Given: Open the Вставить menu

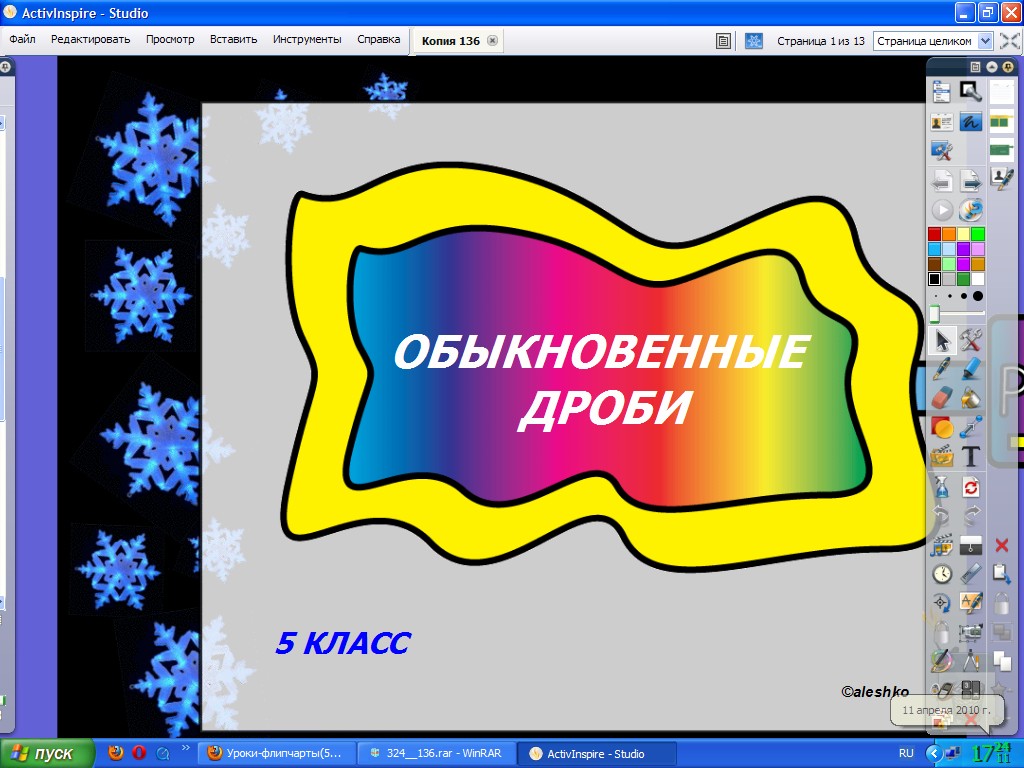Looking at the screenshot, I should [233, 40].
